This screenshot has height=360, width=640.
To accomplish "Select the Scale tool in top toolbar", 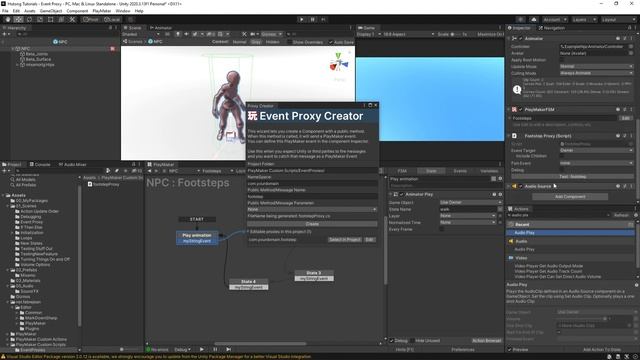I will click(40, 19).
